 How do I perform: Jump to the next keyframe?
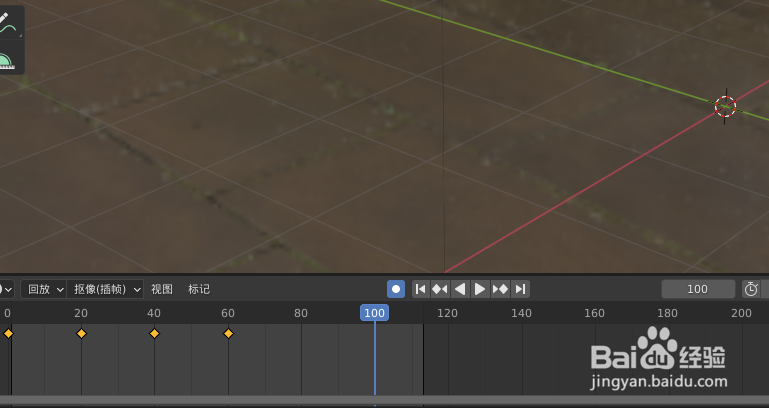pyautogui.click(x=500, y=289)
